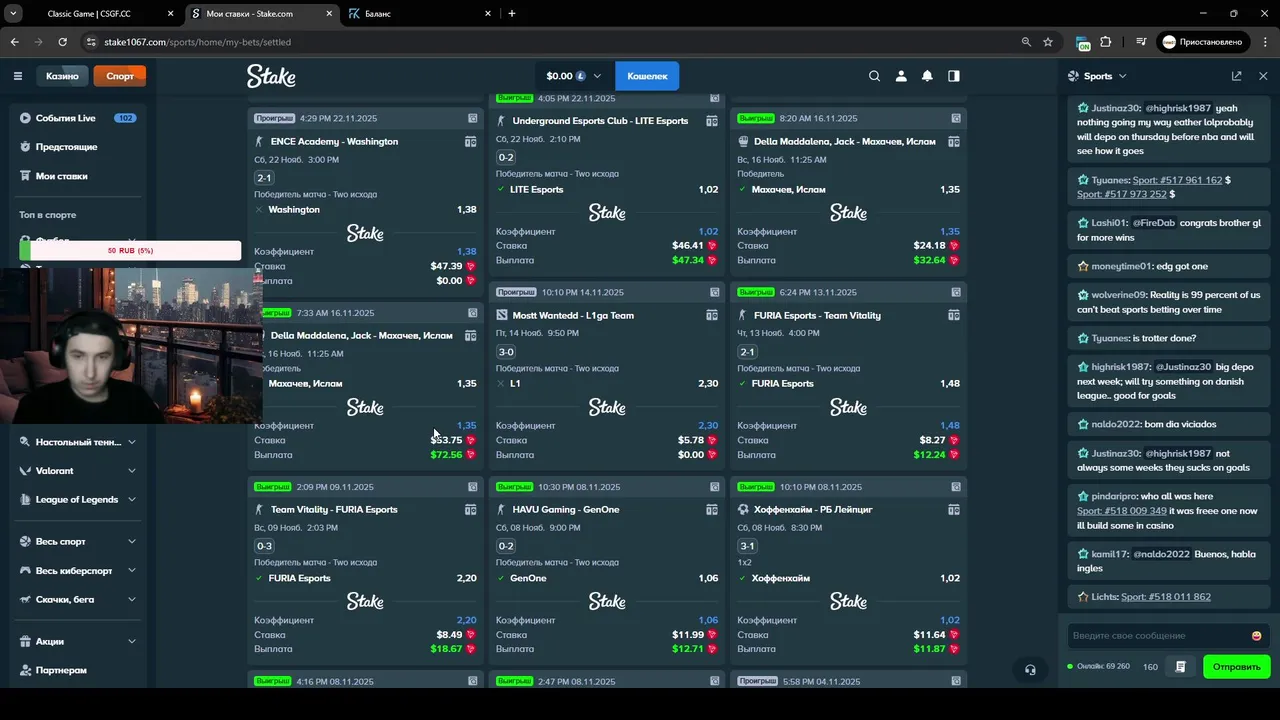Click into the chat message input field
Viewport: 1280px width, 720px height.
click(1160, 636)
